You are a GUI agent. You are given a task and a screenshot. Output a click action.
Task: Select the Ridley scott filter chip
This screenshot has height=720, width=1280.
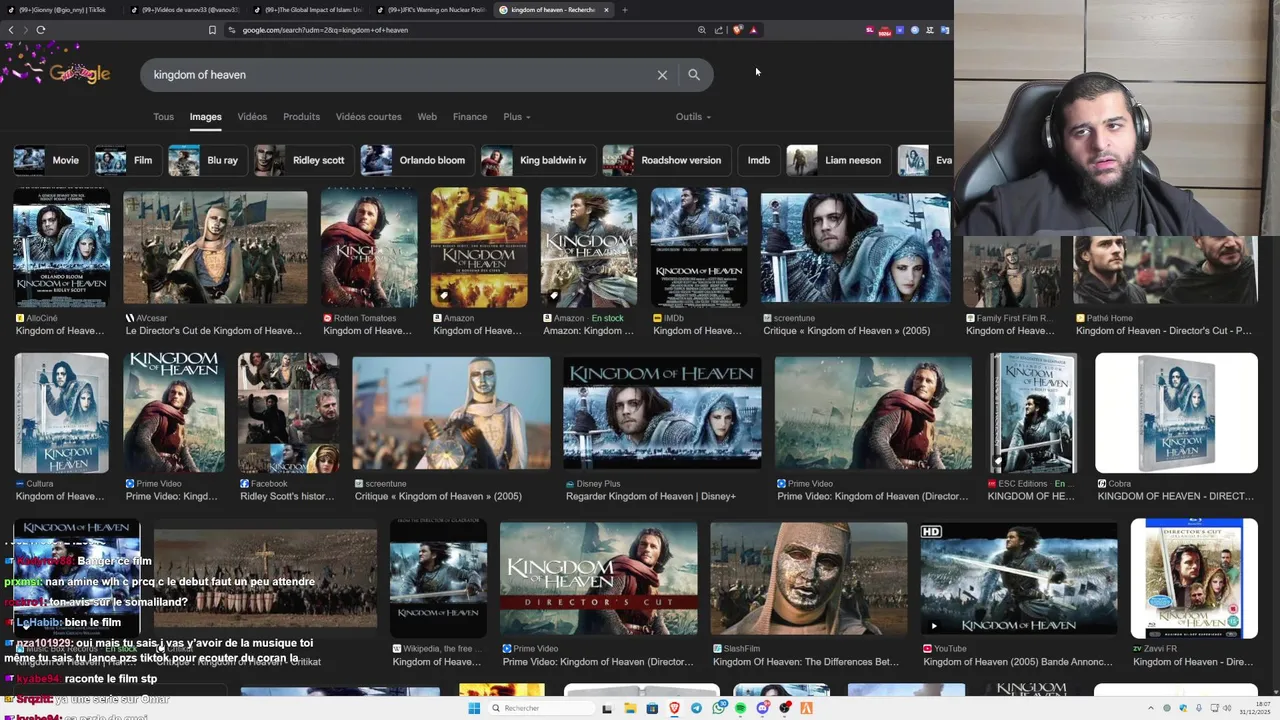tap(302, 160)
